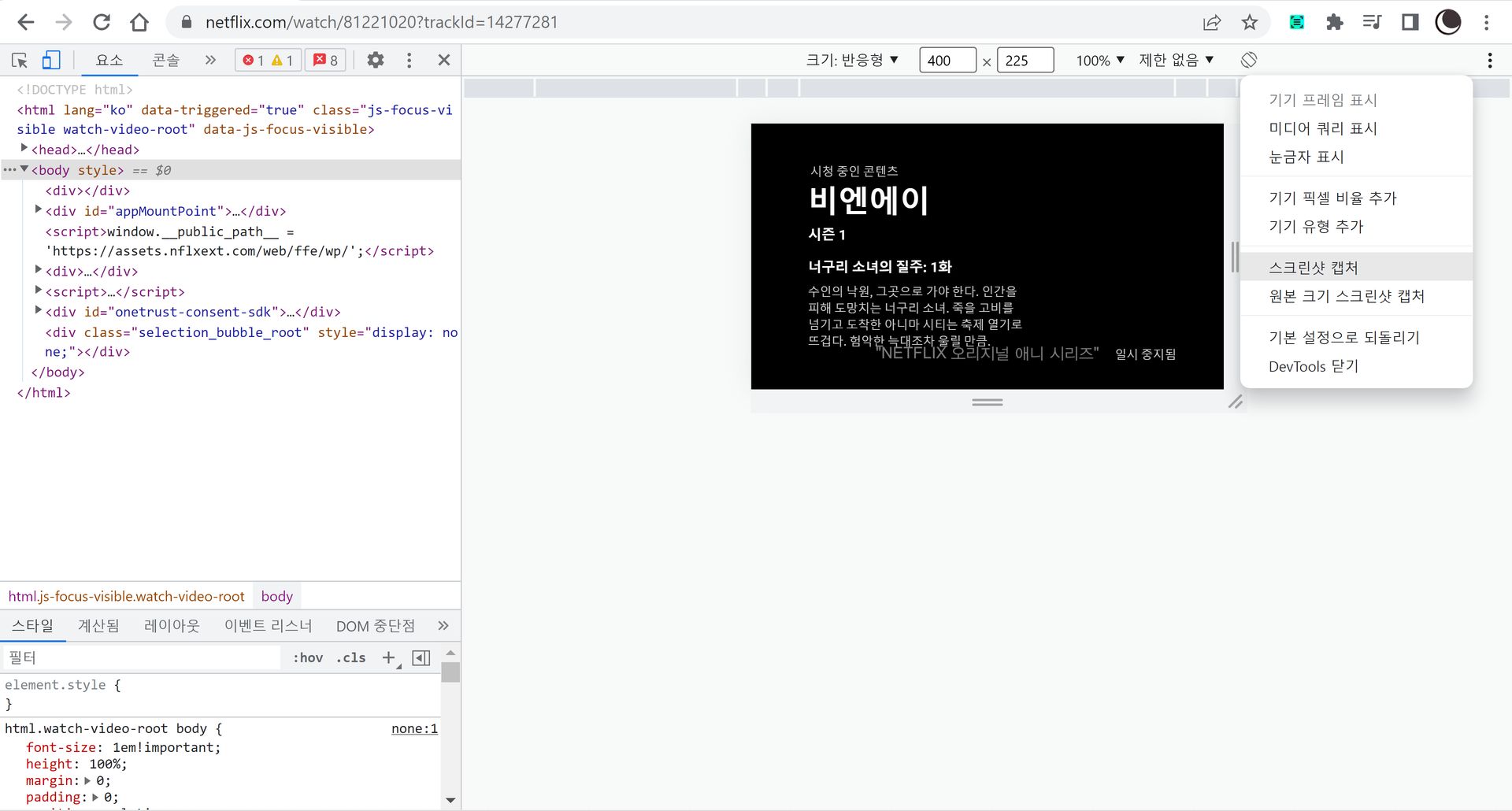Switch to the 콘솔 tab
Viewport: 1512px width, 811px height.
click(x=166, y=60)
